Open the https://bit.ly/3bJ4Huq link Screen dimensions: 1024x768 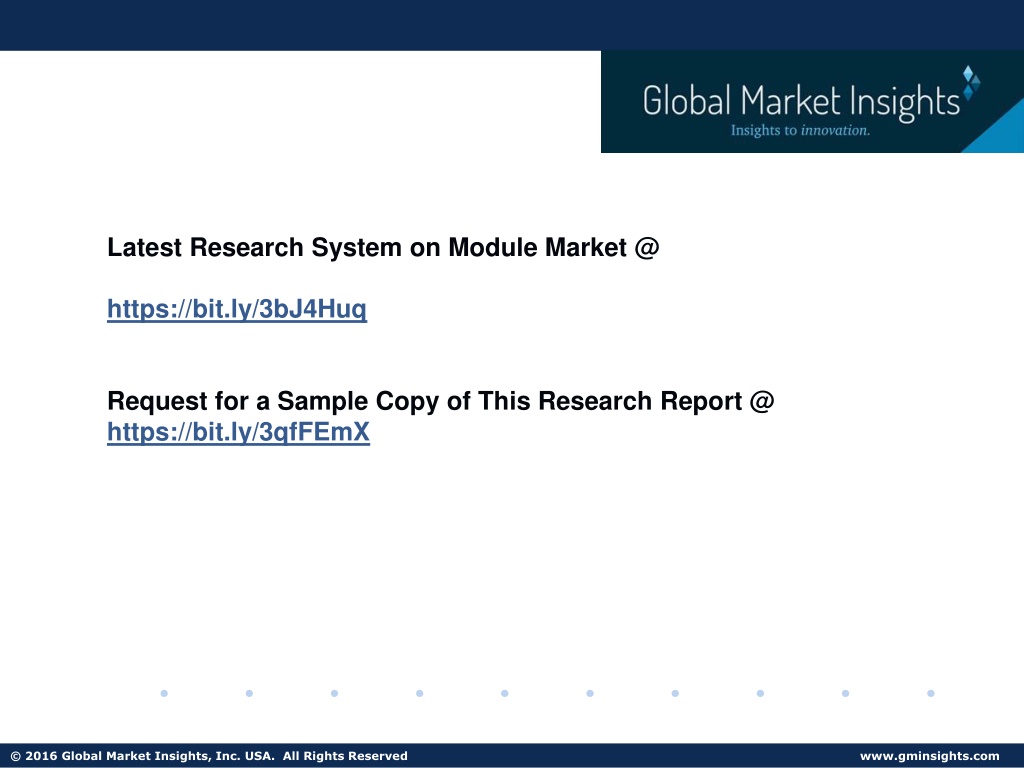pos(237,309)
